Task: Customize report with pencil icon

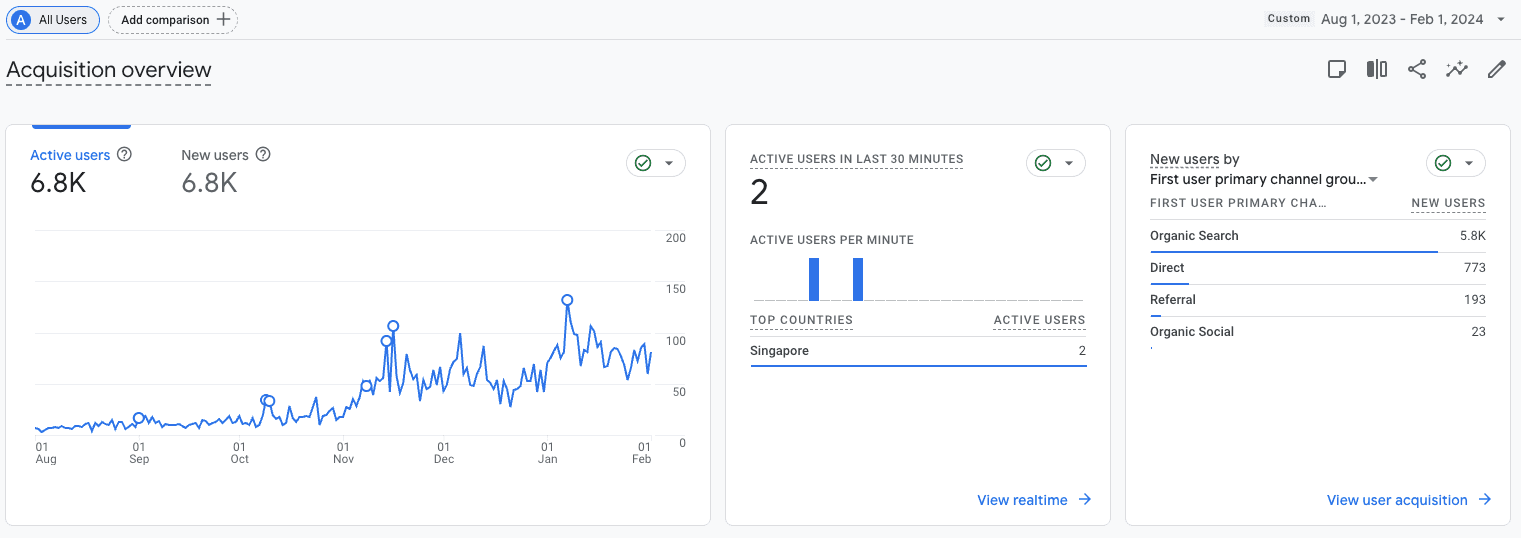Action: [x=1497, y=69]
